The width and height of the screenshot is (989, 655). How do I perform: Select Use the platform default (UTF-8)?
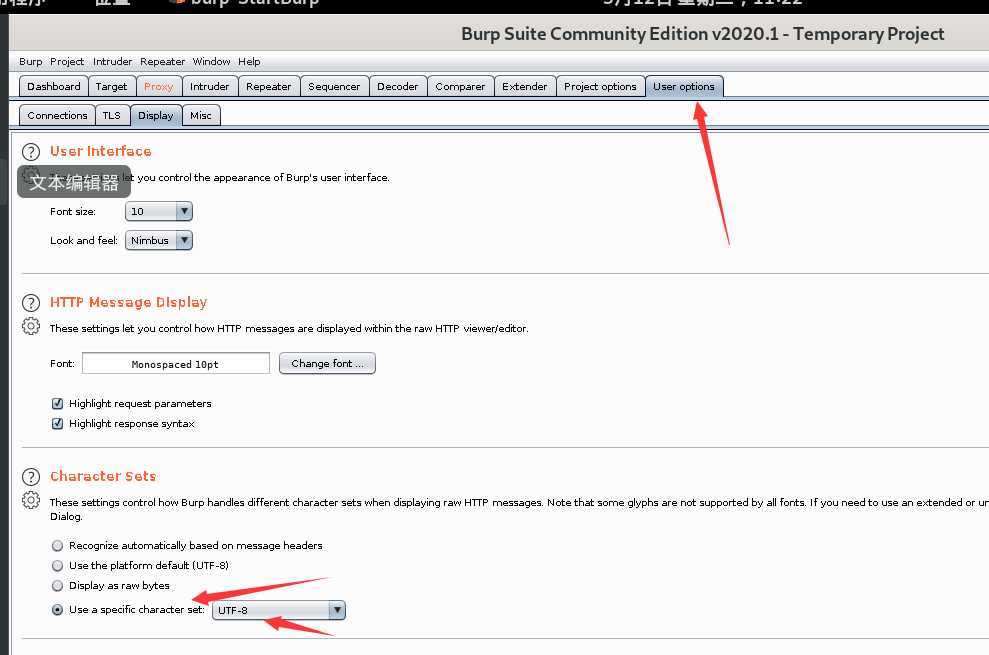pos(57,565)
